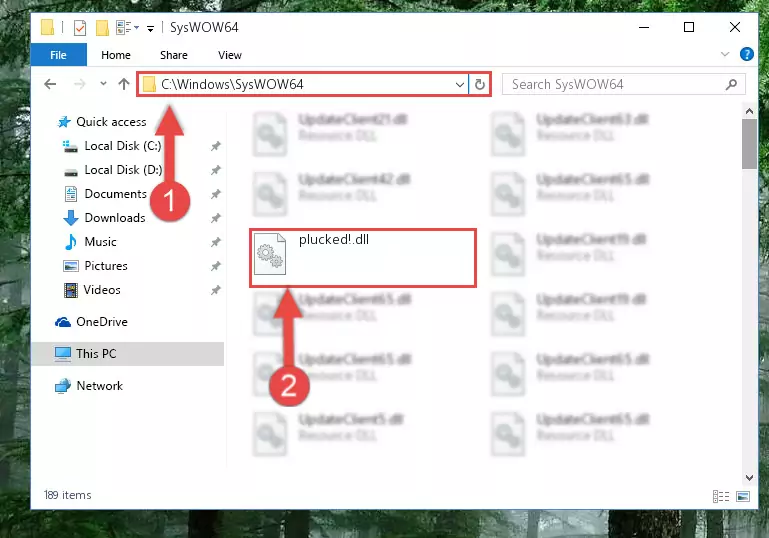769x538 pixels.
Task: Click the C:\Windows\SysWOW64 address bar
Action: coord(303,84)
